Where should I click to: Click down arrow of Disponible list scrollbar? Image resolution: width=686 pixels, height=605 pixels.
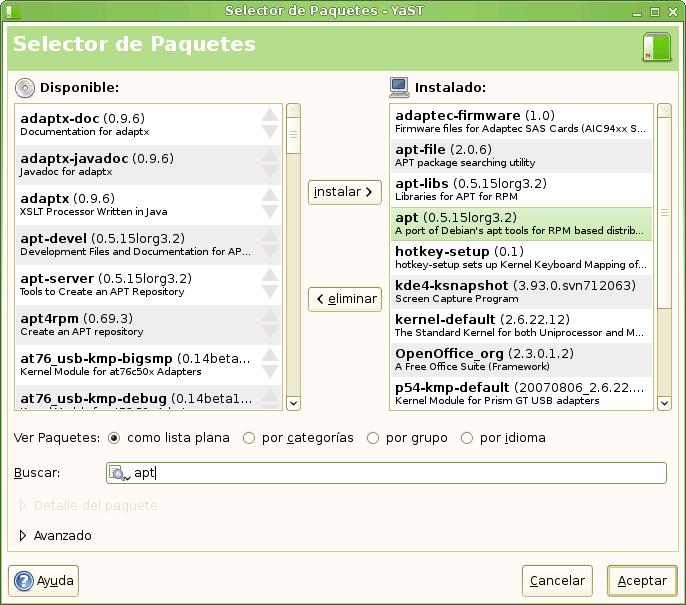click(x=293, y=403)
